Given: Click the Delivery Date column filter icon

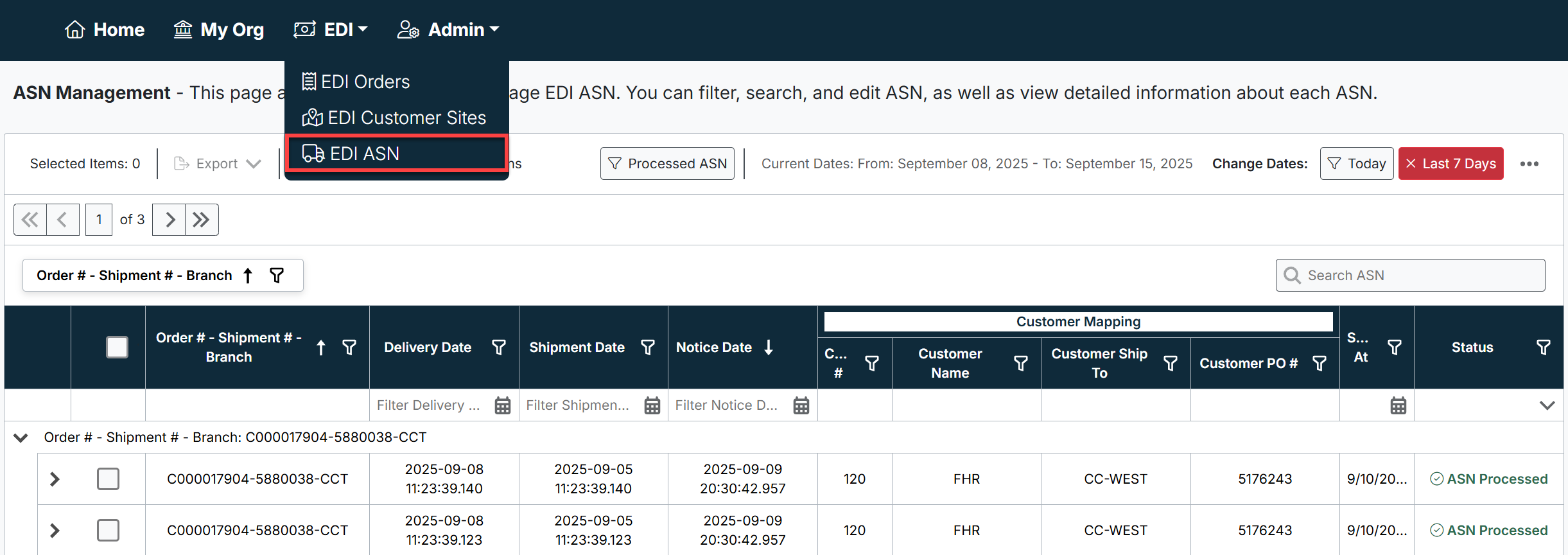Looking at the screenshot, I should click(x=498, y=348).
